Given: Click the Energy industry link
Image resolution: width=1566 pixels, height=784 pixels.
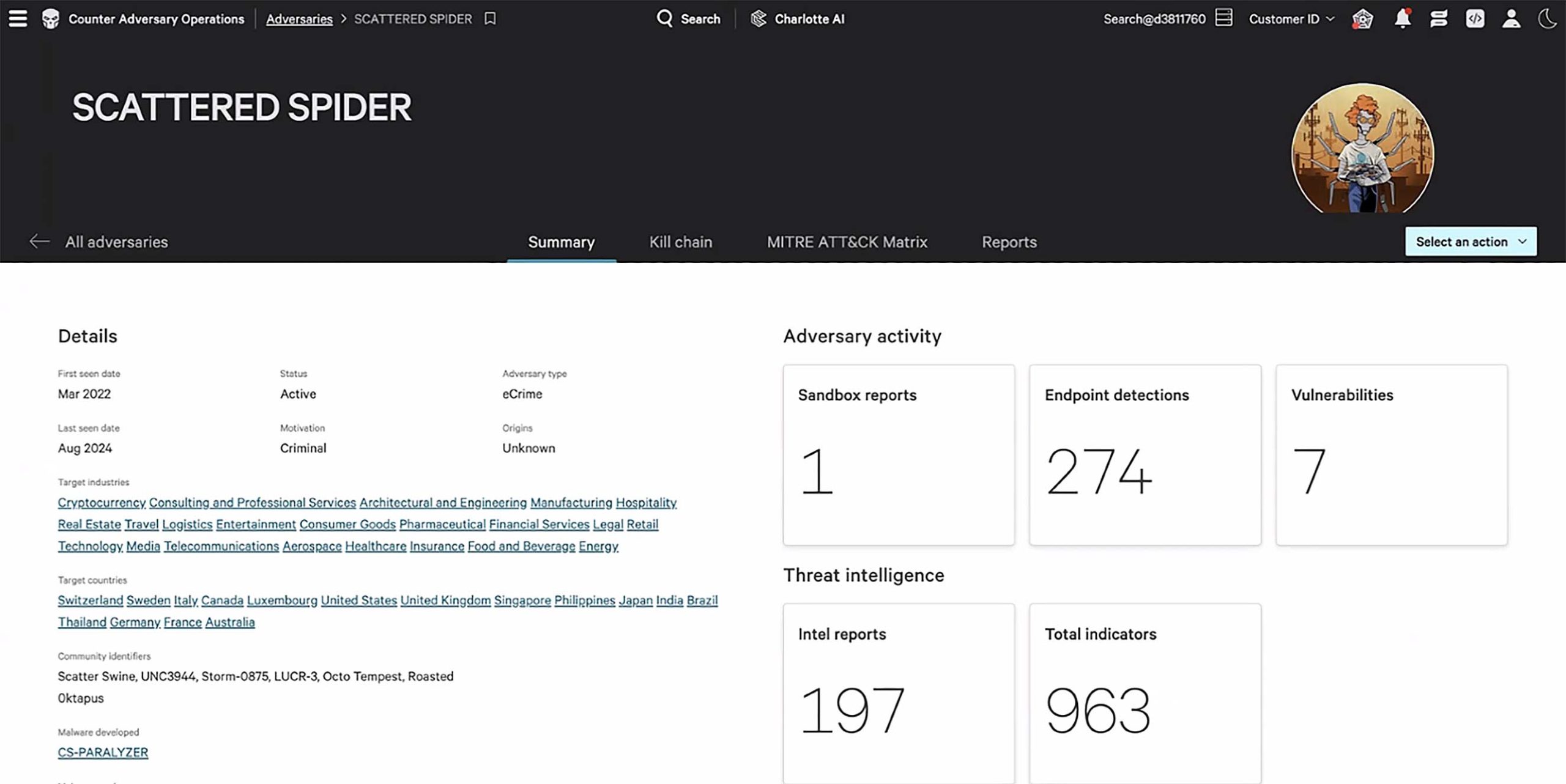Looking at the screenshot, I should coord(598,546).
